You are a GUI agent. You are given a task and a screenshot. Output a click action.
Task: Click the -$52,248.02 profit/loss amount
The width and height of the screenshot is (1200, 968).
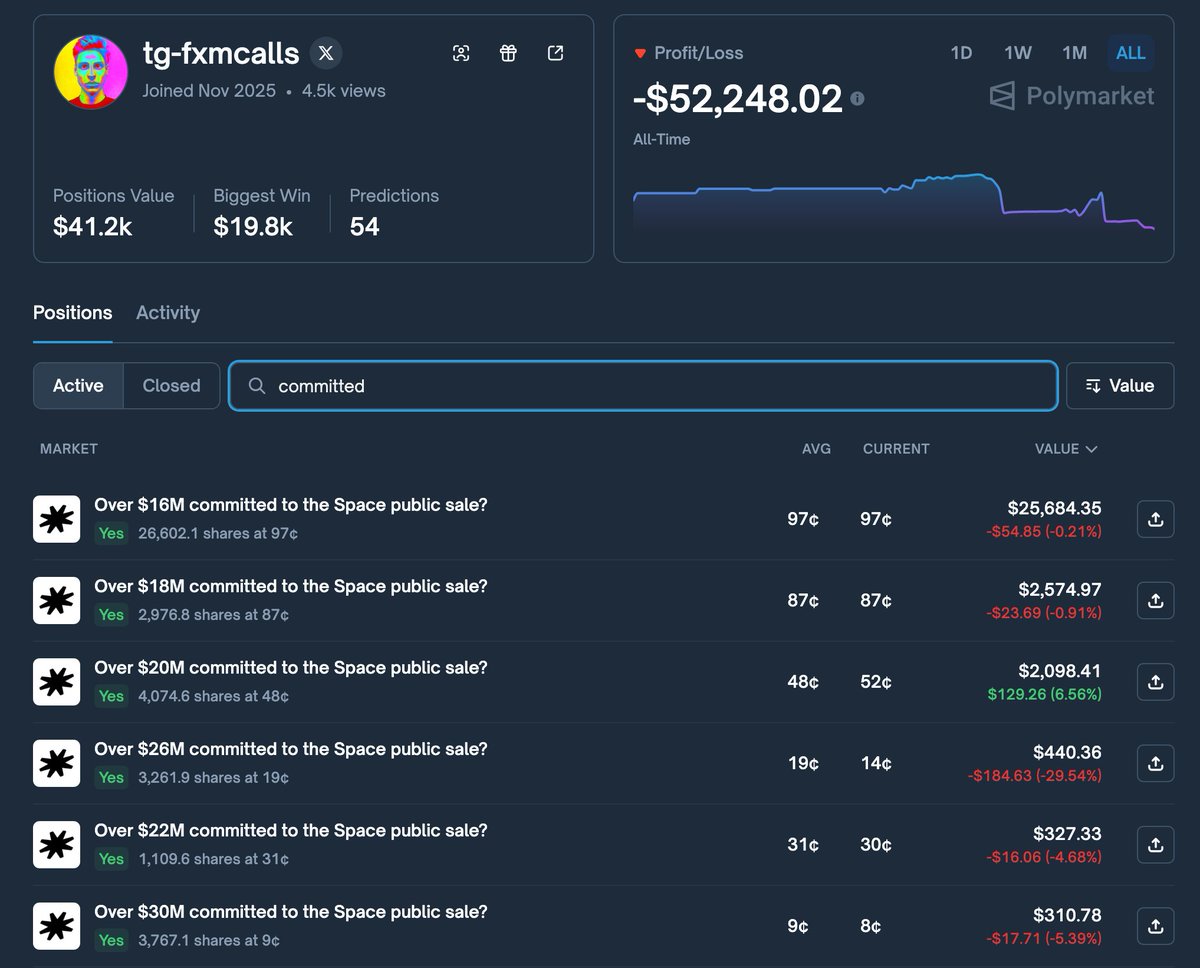tap(738, 99)
